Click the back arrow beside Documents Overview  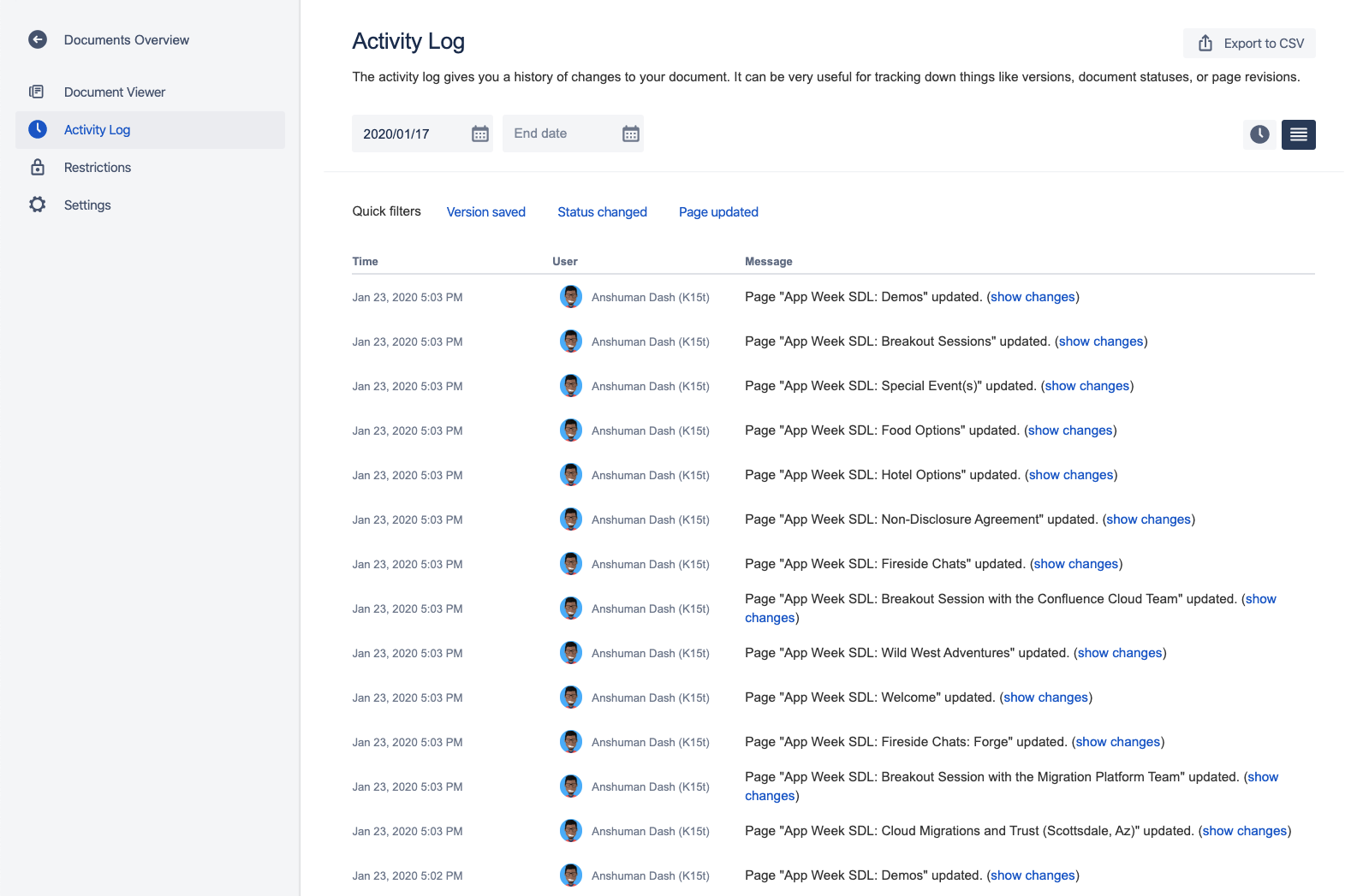38,39
